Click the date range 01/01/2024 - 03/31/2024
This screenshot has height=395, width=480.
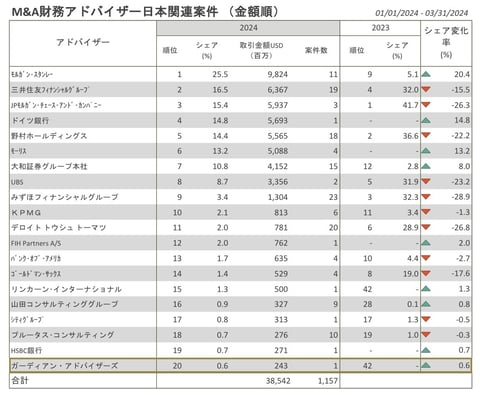tap(422, 13)
